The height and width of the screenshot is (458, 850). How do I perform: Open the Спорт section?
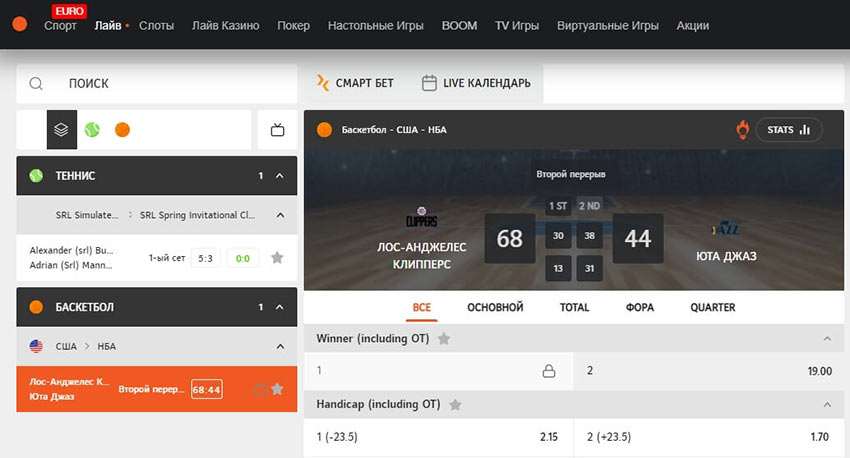coord(60,25)
